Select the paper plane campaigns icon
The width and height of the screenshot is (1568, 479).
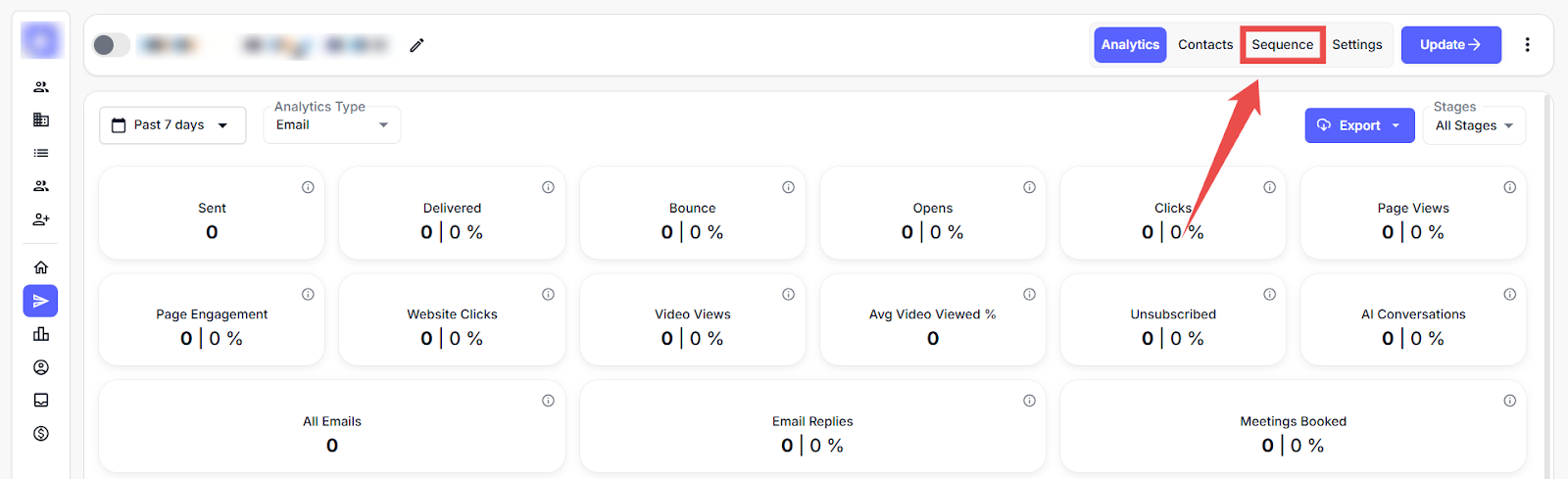40,301
